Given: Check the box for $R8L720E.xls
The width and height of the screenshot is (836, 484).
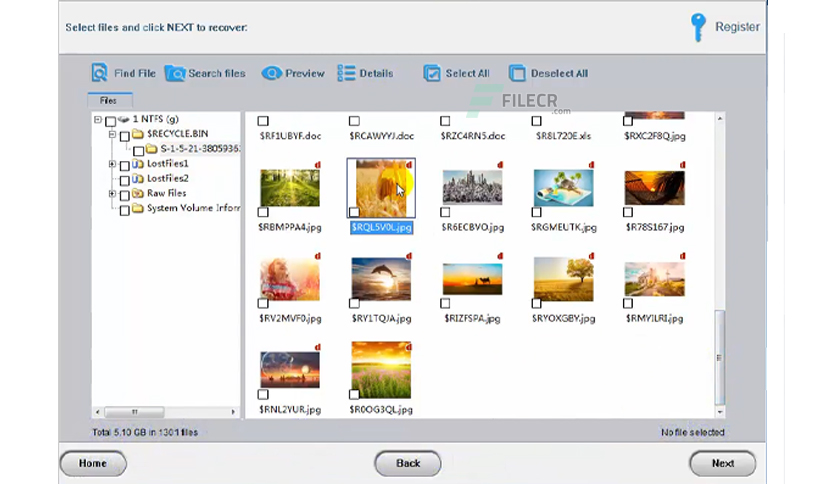Looking at the screenshot, I should 536,121.
